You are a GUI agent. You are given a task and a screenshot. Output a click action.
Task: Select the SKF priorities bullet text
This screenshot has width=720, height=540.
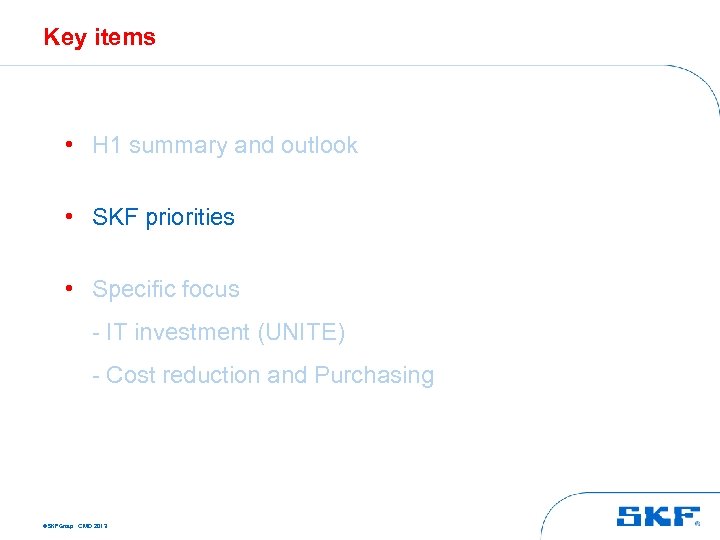pyautogui.click(x=163, y=218)
